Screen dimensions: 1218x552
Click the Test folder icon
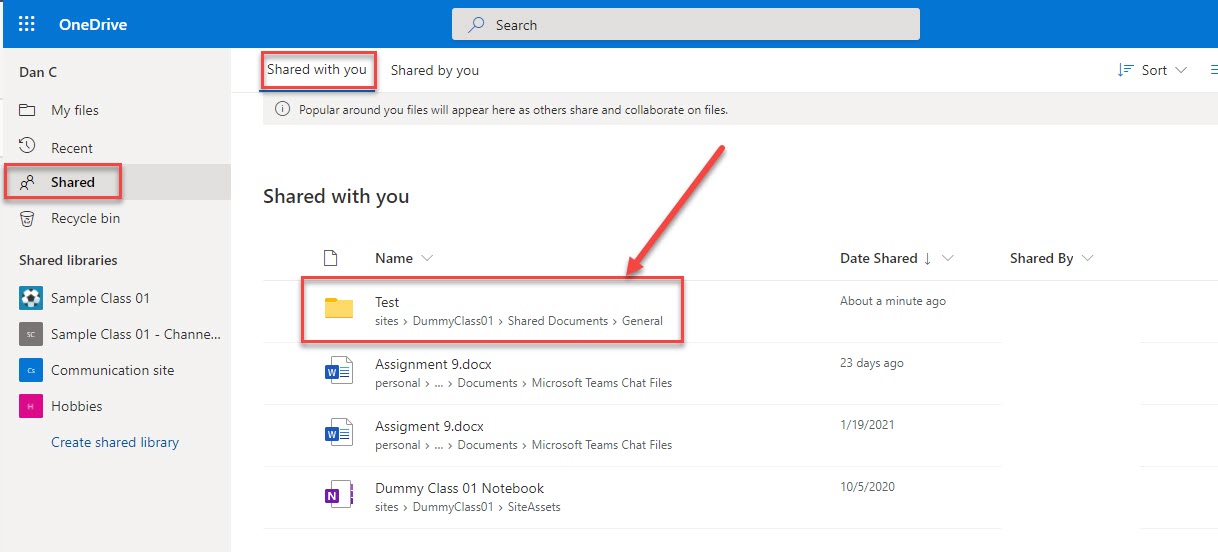339,308
